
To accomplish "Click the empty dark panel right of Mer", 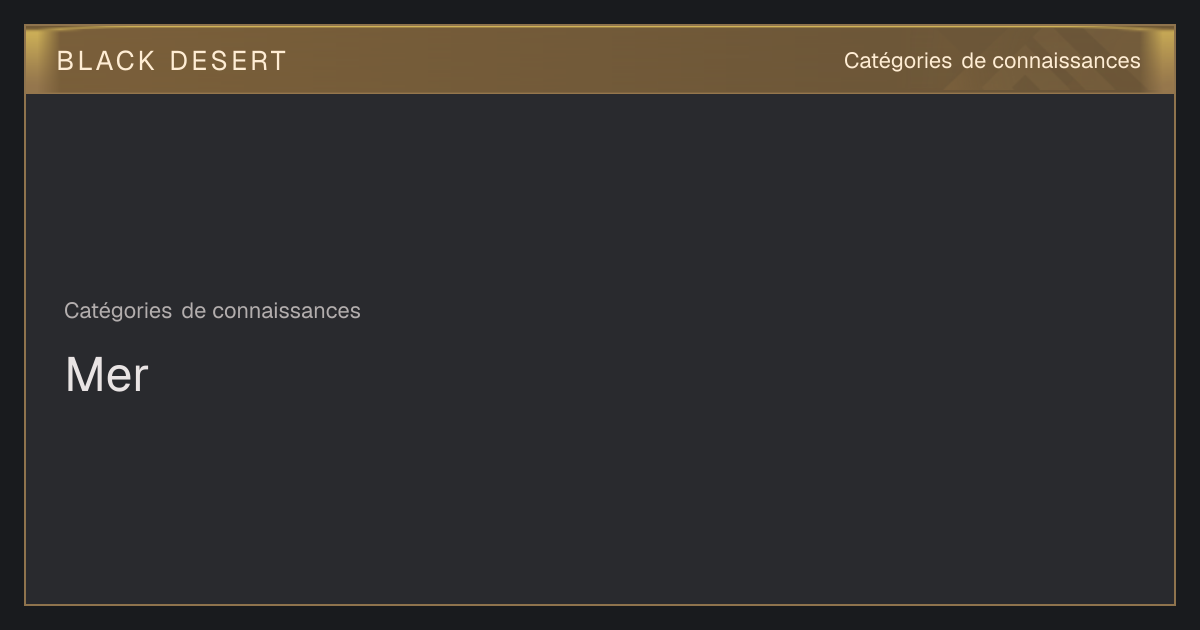I will (x=660, y=375).
